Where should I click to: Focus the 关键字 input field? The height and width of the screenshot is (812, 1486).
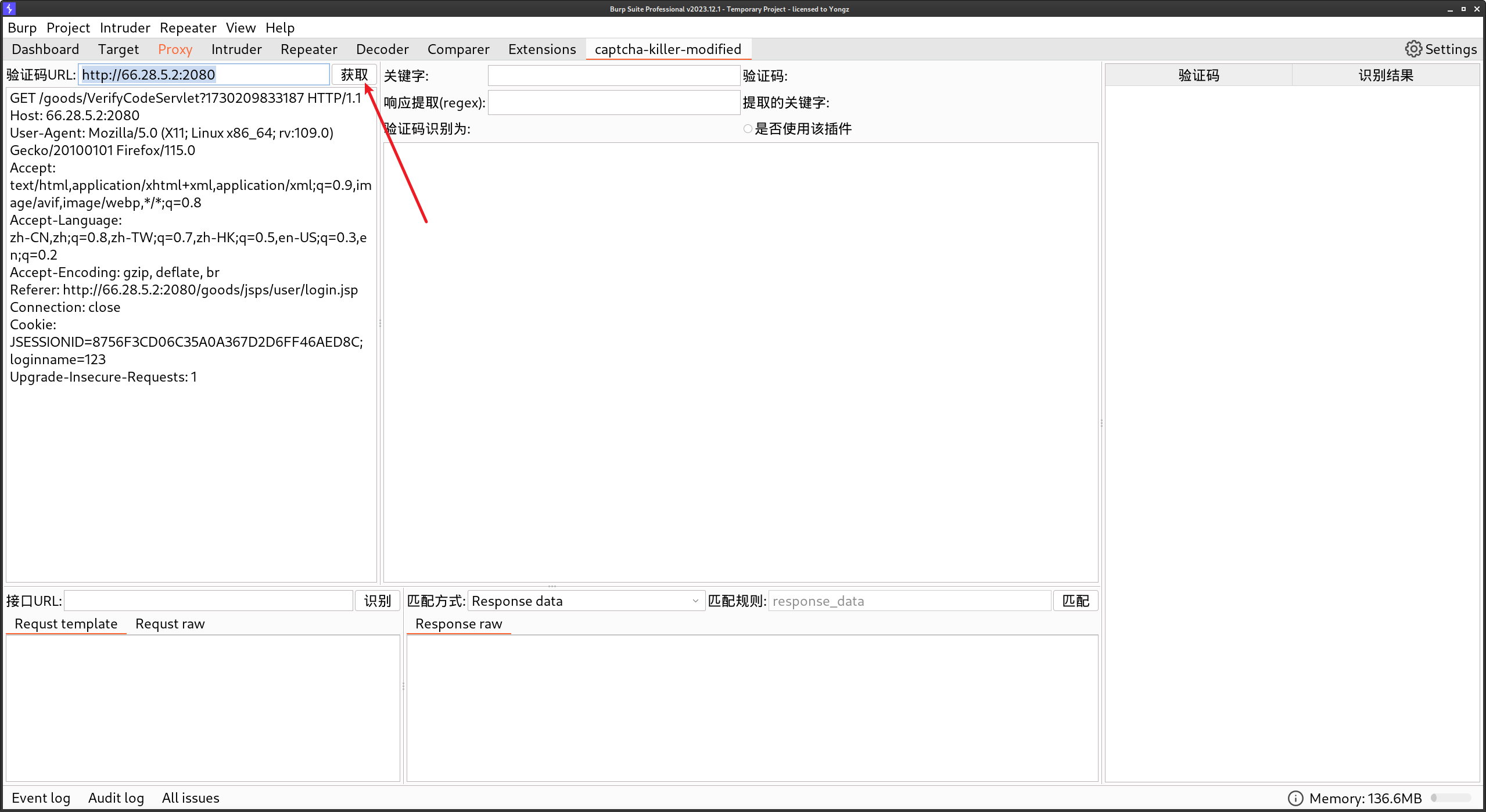613,76
